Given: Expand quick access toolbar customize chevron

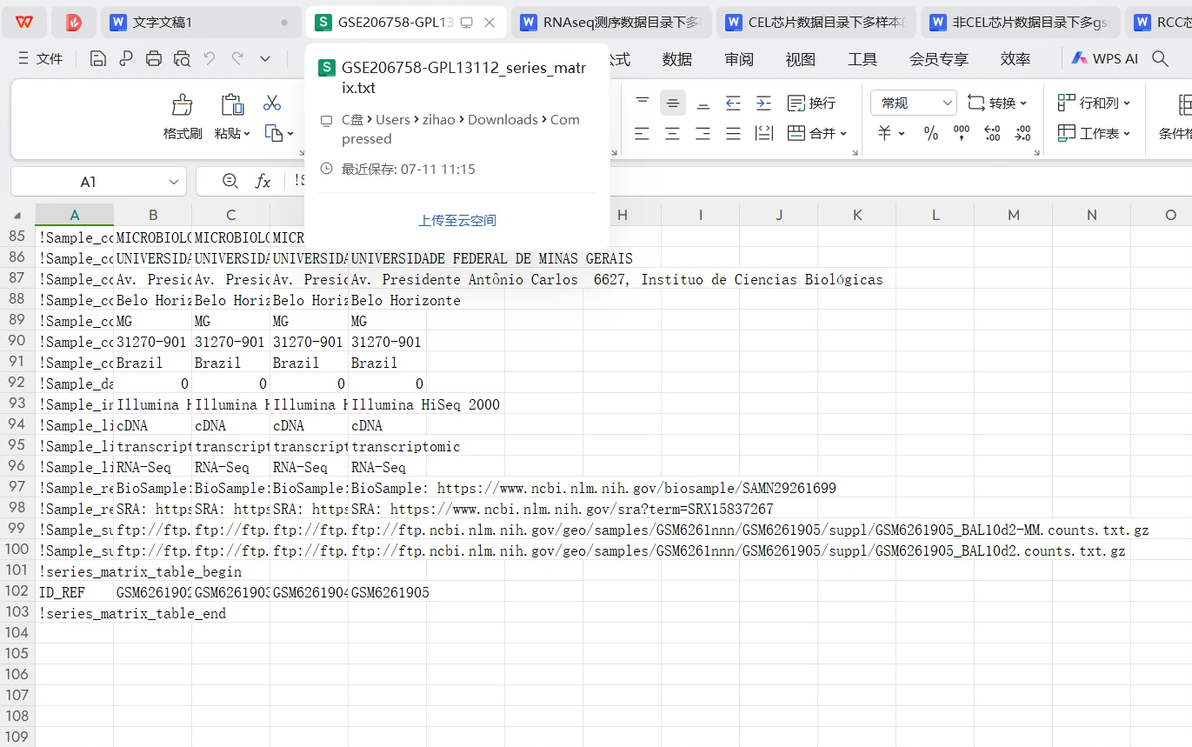Looking at the screenshot, I should (265, 59).
